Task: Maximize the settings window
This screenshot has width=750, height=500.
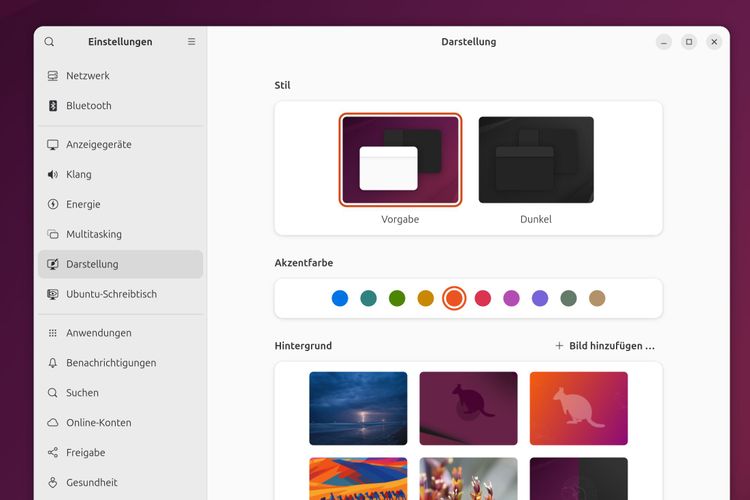Action: 689,42
